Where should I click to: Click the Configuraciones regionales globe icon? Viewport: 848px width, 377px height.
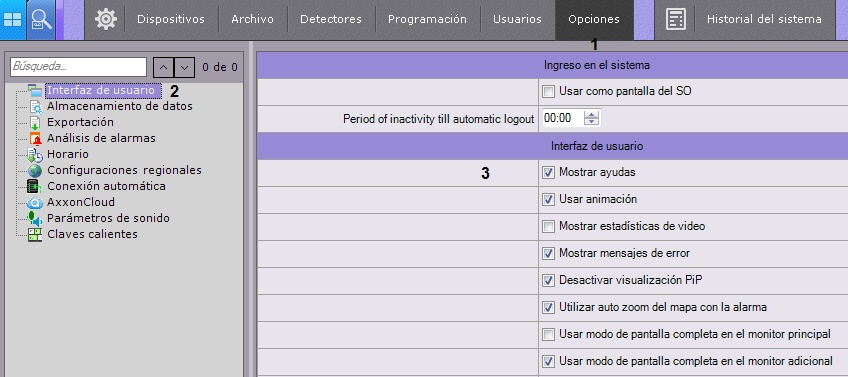(x=35, y=170)
